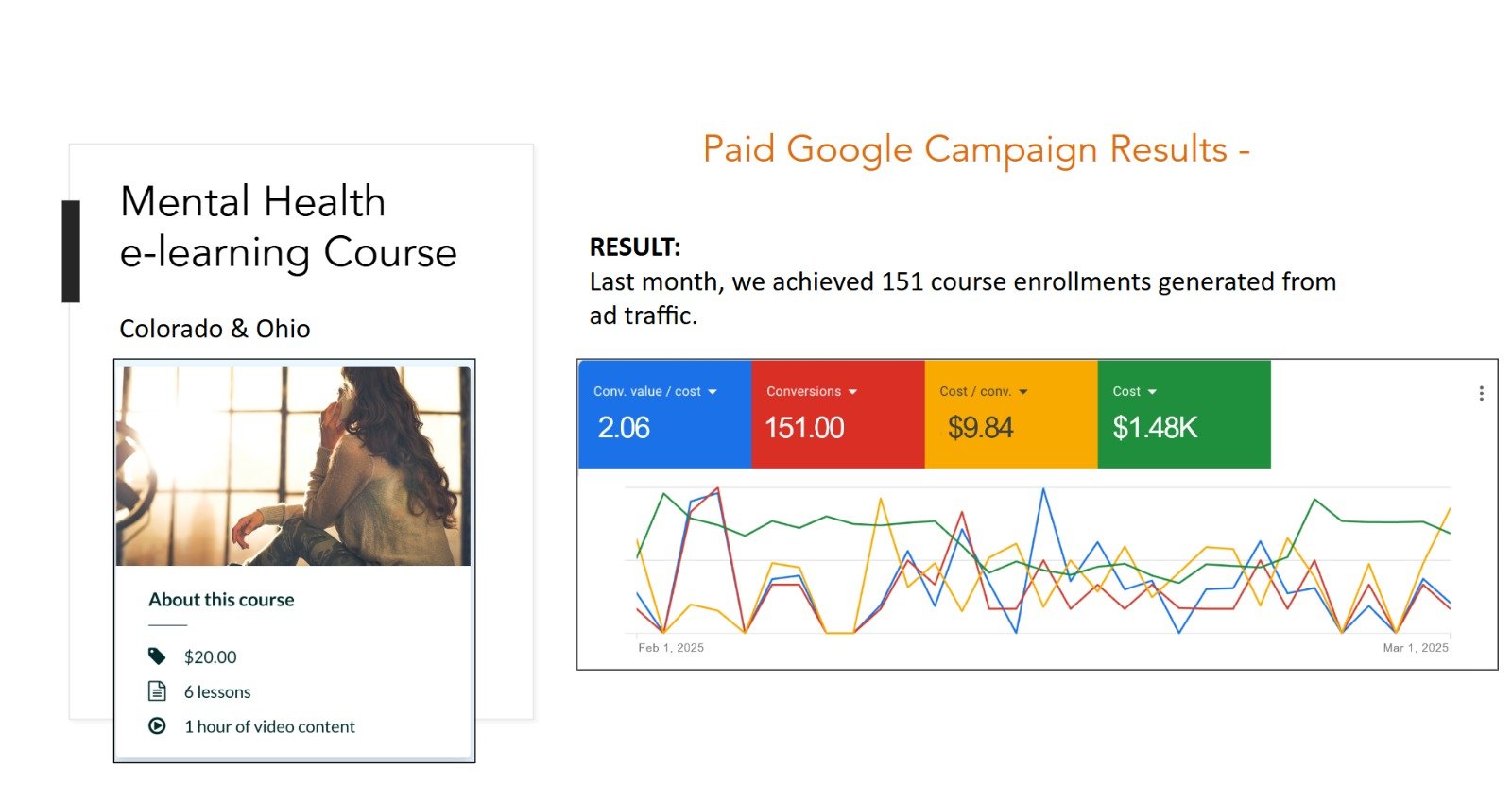1512x801 pixels.
Task: Click the Feb 1, 2025 axis label
Action: (x=671, y=648)
